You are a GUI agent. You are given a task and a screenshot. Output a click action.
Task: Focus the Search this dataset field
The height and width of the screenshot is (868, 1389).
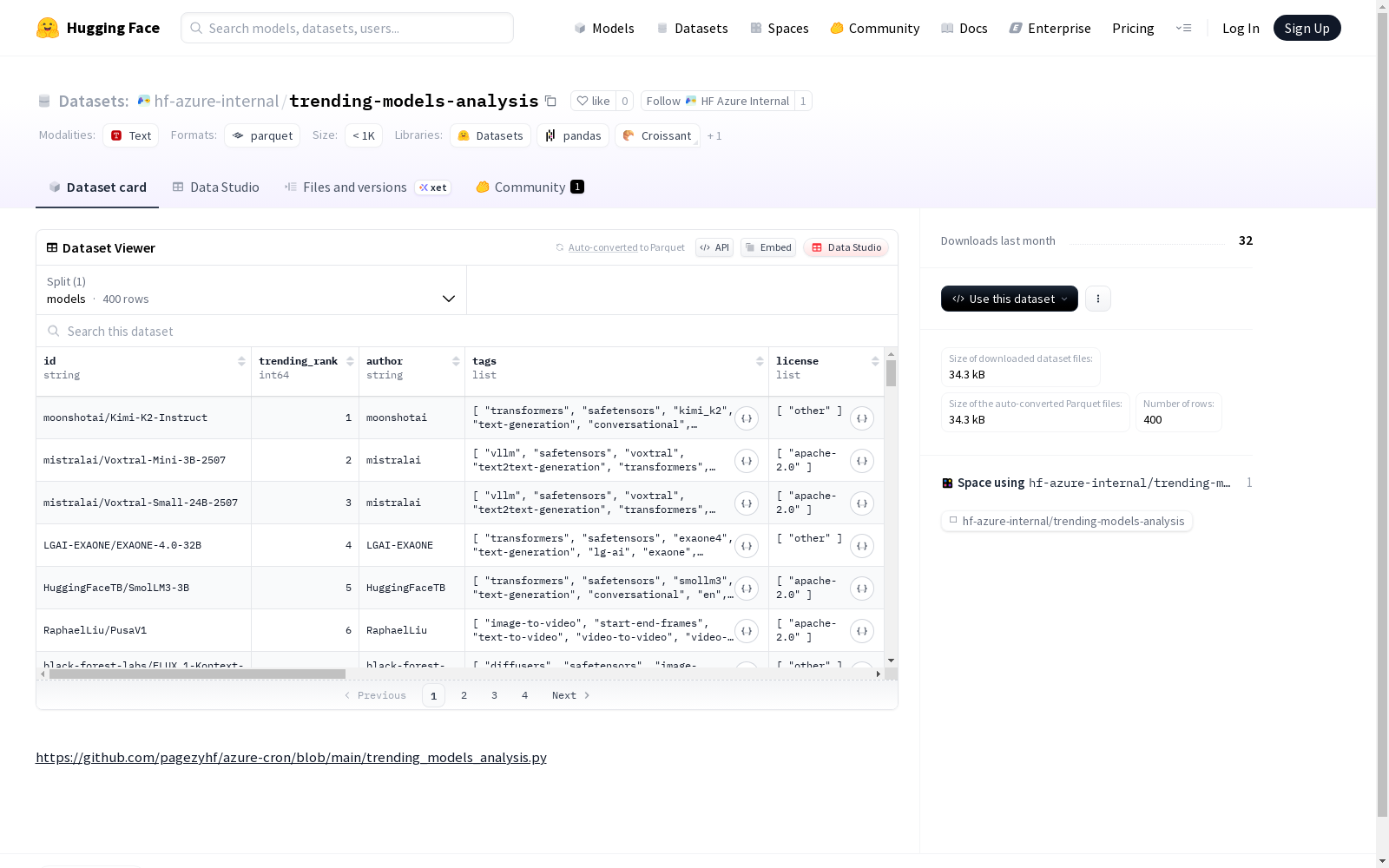click(x=467, y=332)
